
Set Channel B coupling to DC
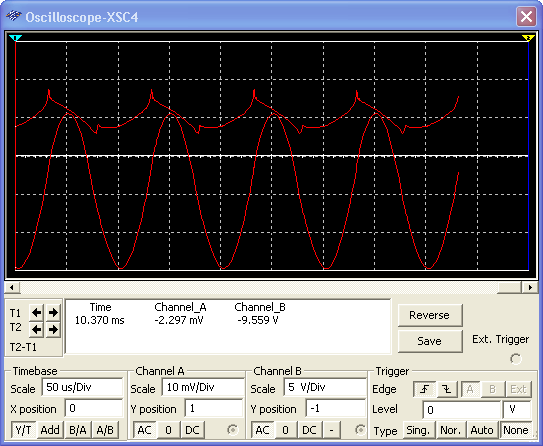point(309,430)
